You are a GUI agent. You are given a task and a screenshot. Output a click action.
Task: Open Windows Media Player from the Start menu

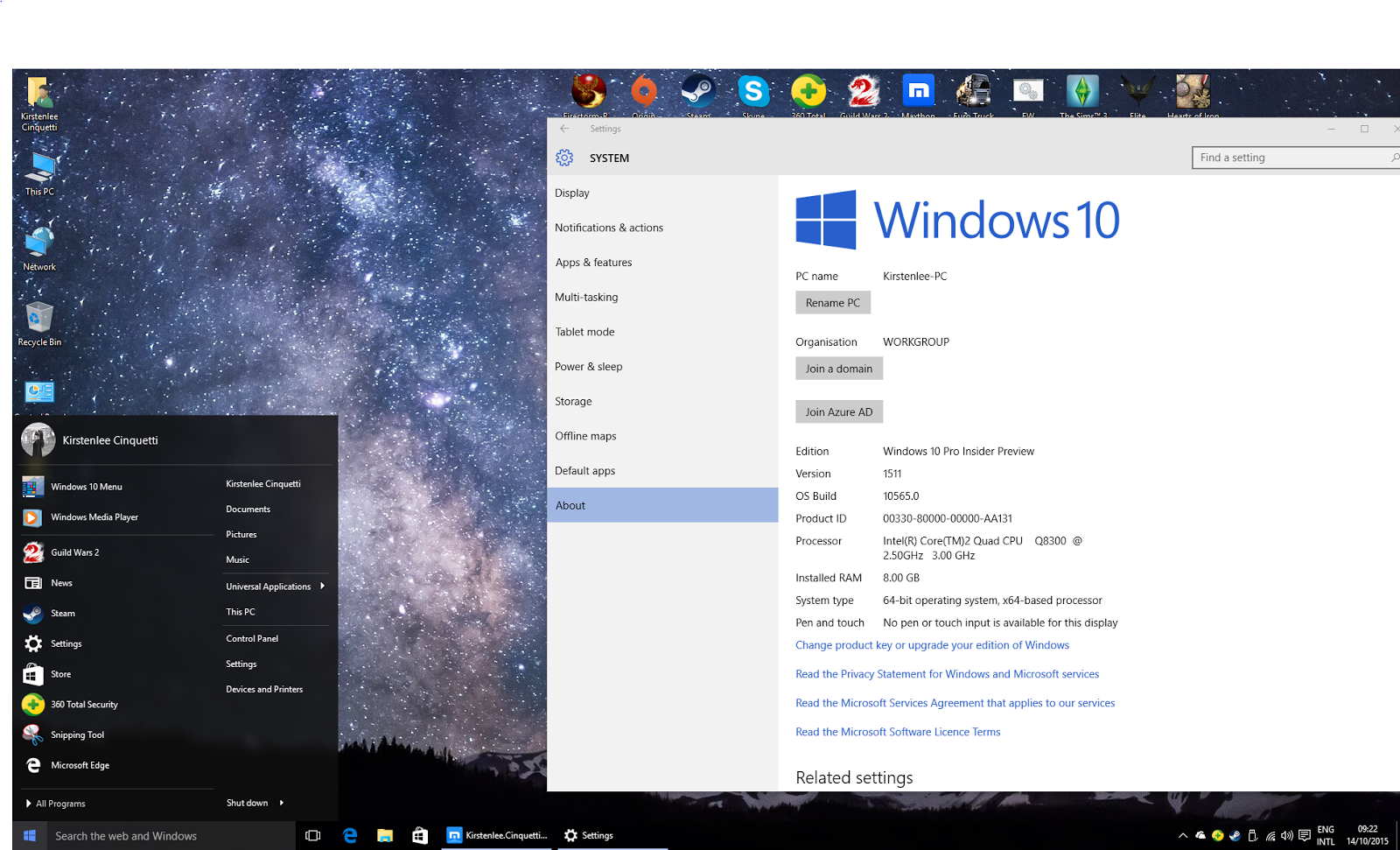click(x=94, y=517)
